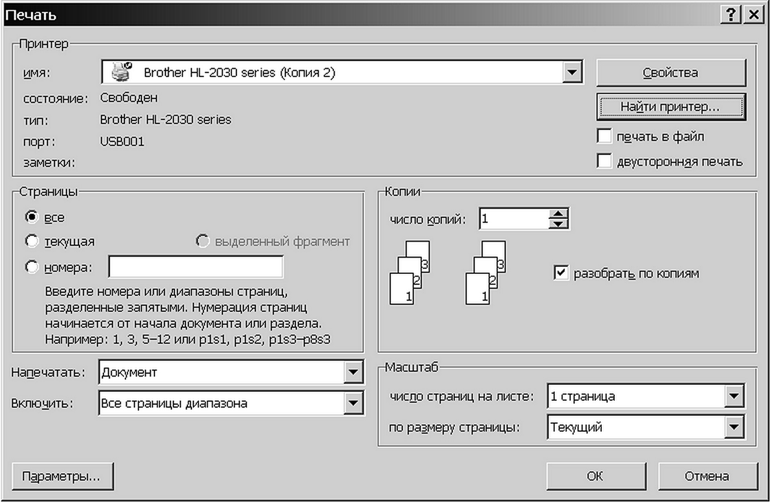Image resolution: width=770 pixels, height=502 pixels.
Task: Select the 'текущая' page radio button
Action: (32, 241)
